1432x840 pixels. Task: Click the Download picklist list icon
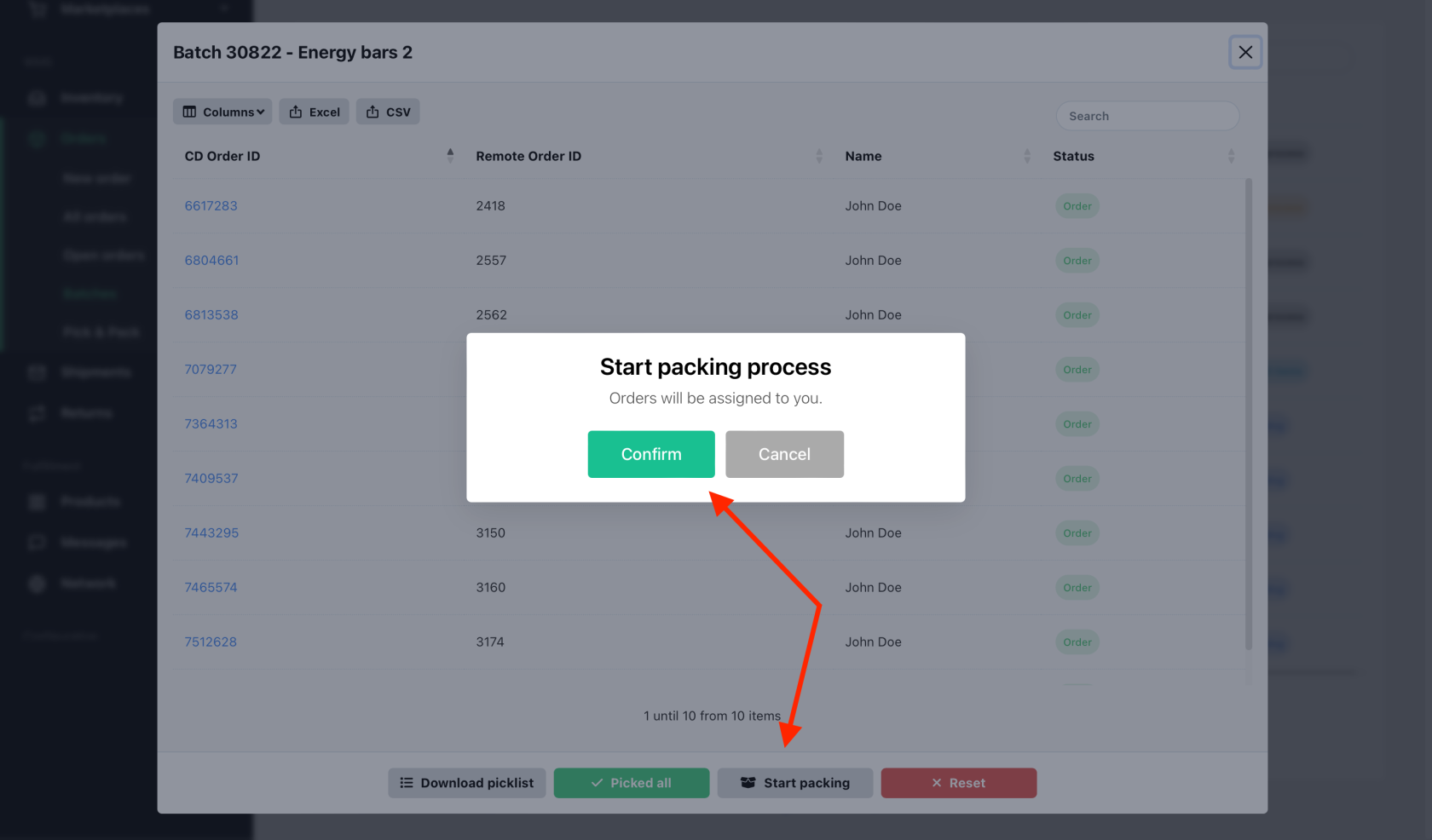[407, 783]
